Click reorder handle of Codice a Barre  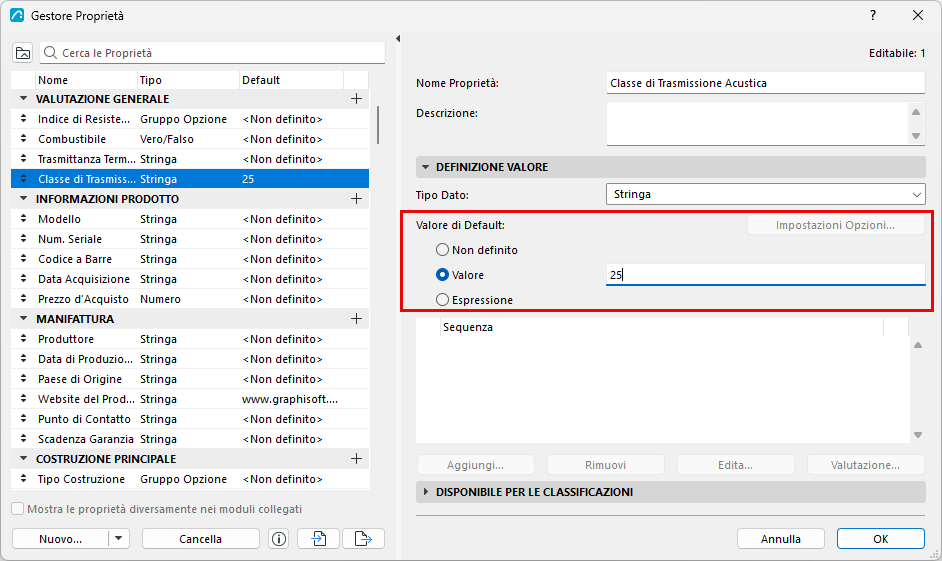pos(23,259)
